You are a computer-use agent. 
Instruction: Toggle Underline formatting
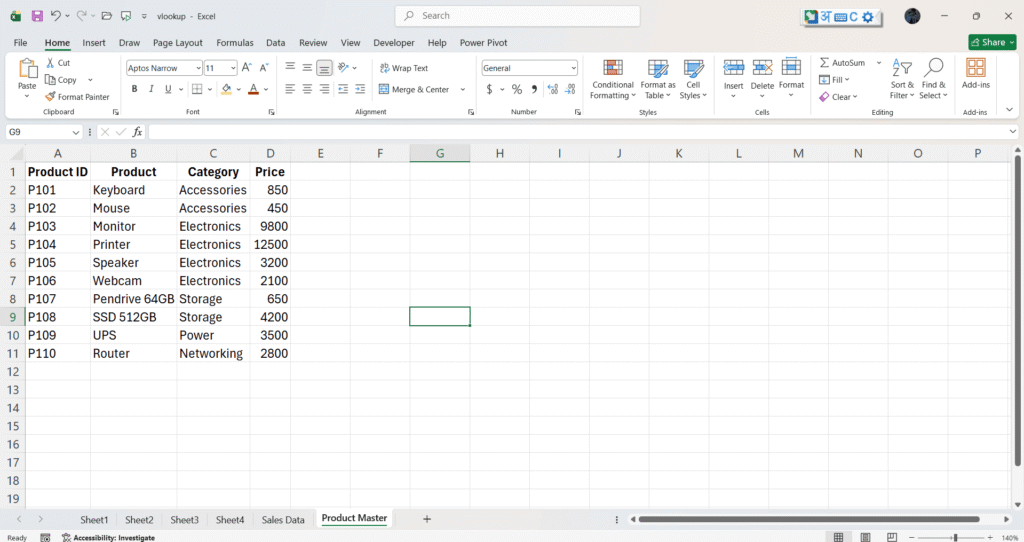point(168,89)
